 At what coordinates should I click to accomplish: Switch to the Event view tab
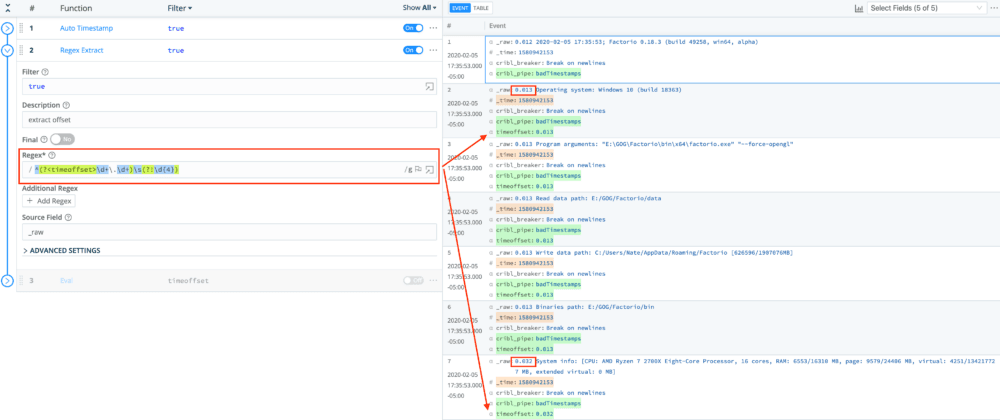click(x=462, y=8)
